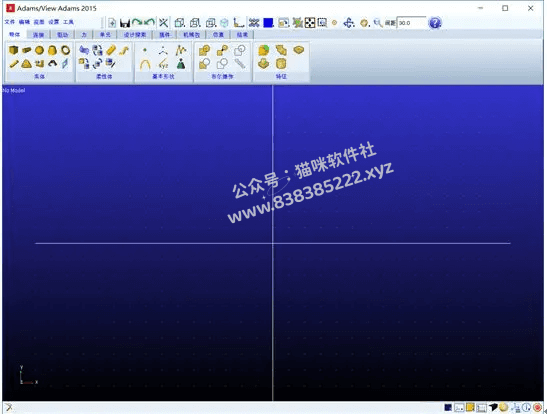Screen dimensions: 547x414
Task: Click increment value field 30.0
Action: [x=412, y=23]
